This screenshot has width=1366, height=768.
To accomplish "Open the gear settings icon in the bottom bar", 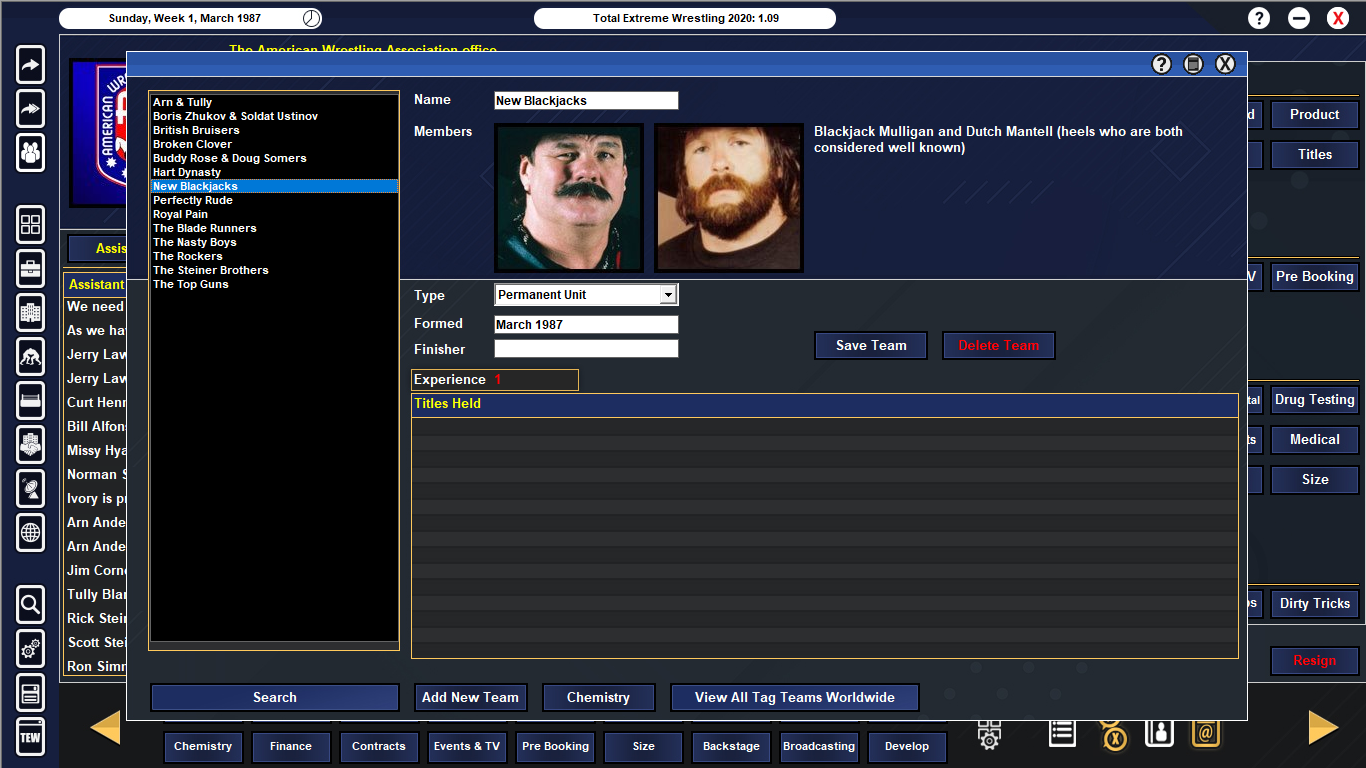I will tap(989, 734).
